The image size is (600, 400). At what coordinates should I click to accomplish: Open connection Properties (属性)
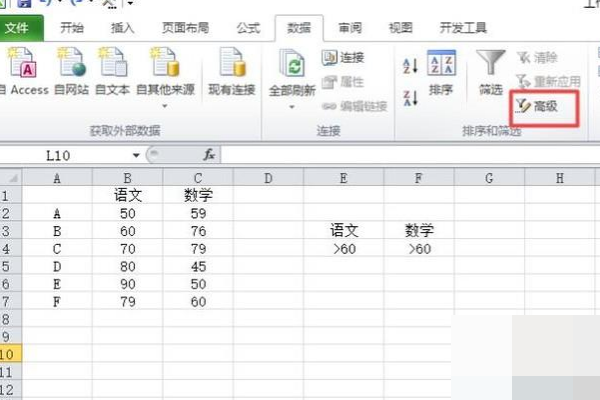343,82
